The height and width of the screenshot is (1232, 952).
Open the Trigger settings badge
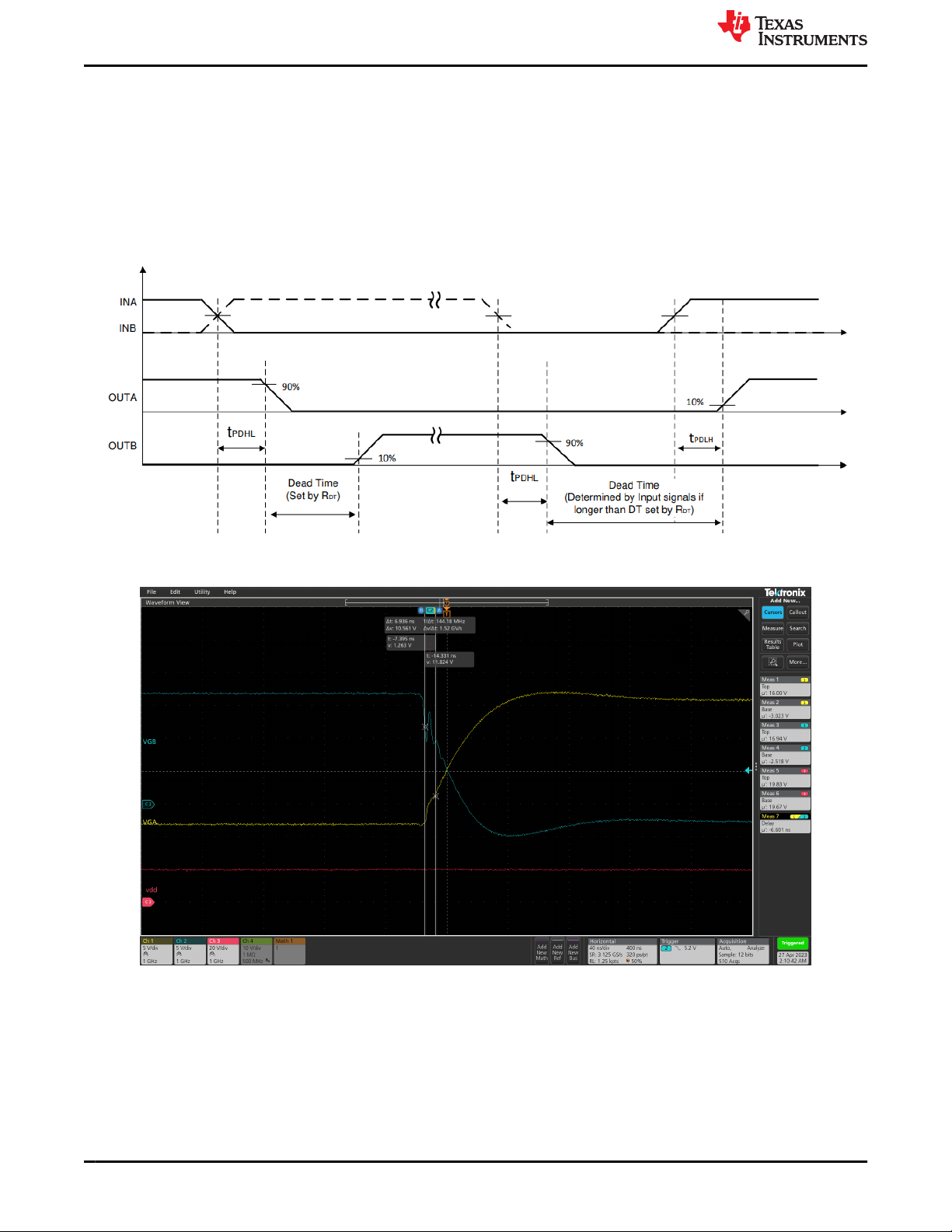(x=686, y=951)
